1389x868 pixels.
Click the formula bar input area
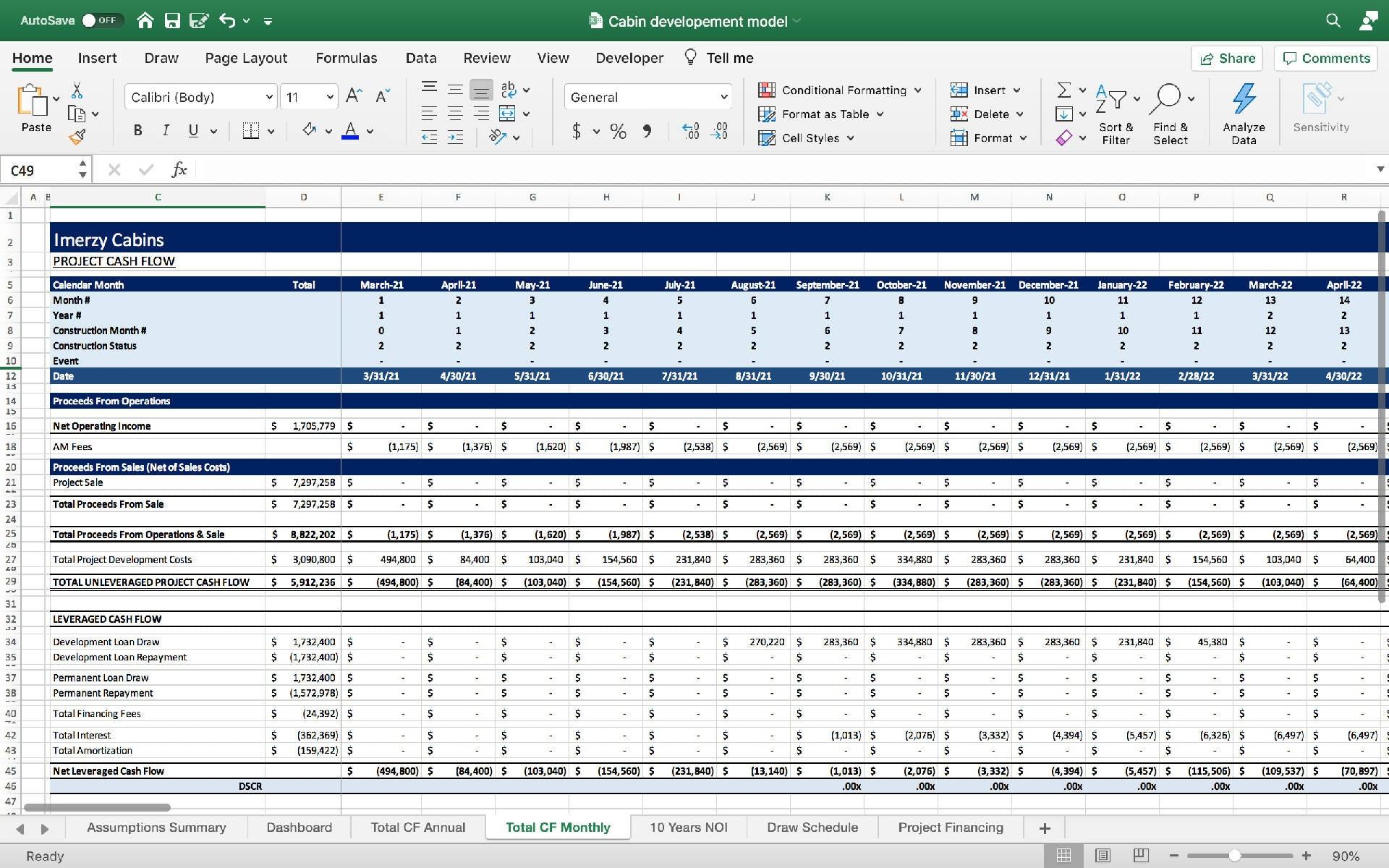(x=784, y=170)
